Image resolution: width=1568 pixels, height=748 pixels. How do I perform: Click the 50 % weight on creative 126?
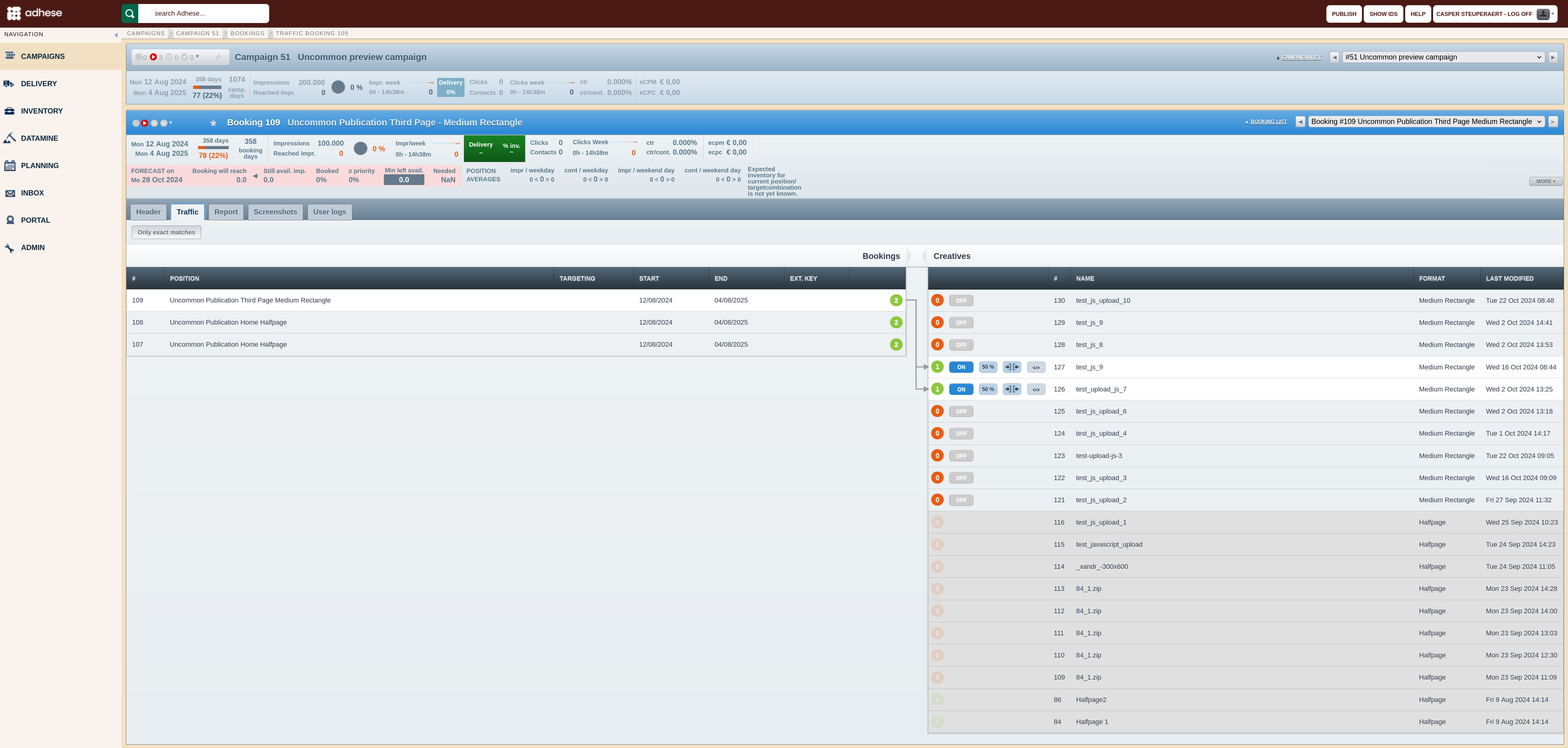click(x=987, y=389)
